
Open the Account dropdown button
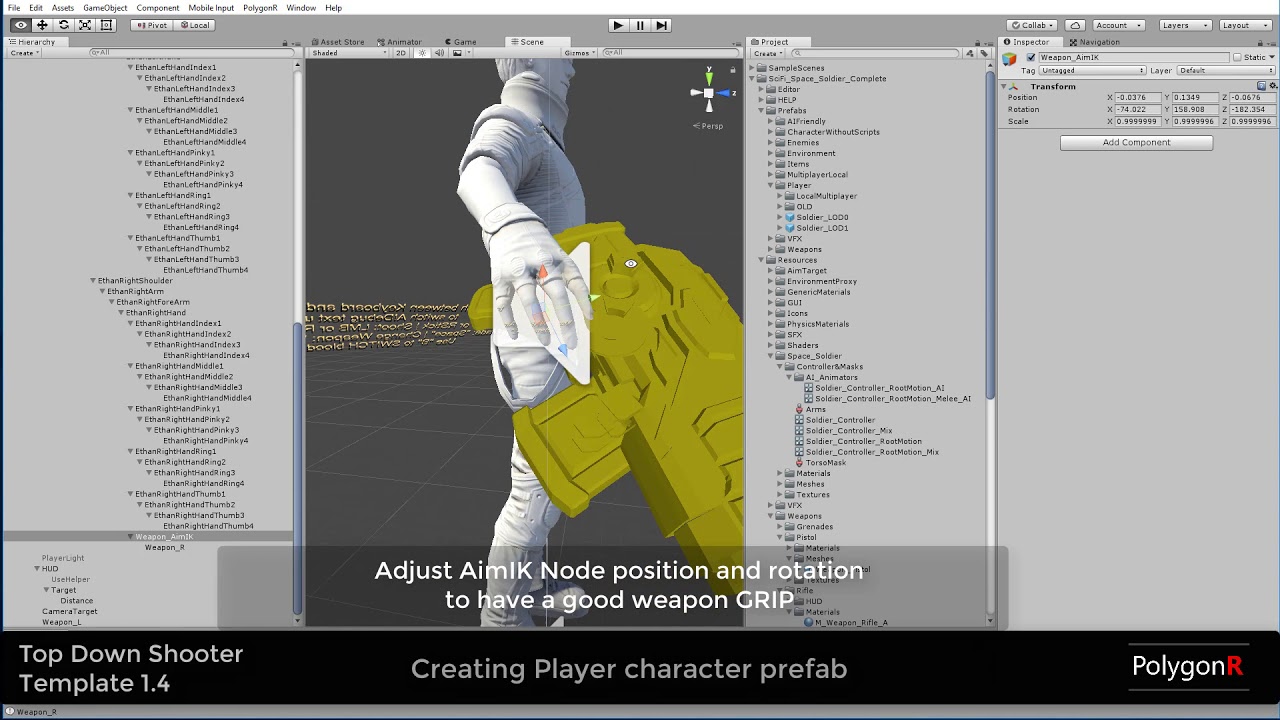1117,25
